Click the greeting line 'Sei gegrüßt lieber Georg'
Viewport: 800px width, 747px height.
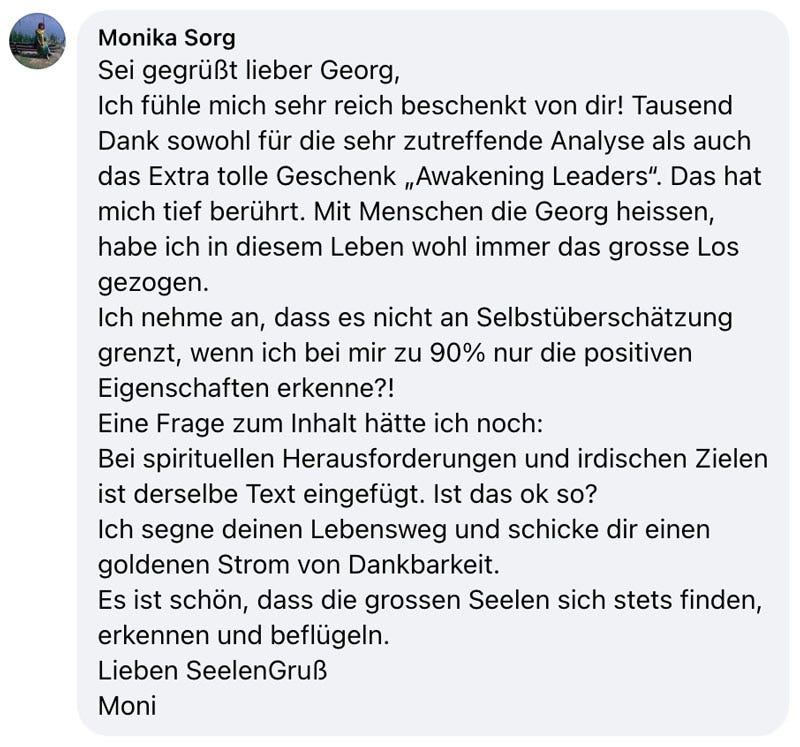238,72
